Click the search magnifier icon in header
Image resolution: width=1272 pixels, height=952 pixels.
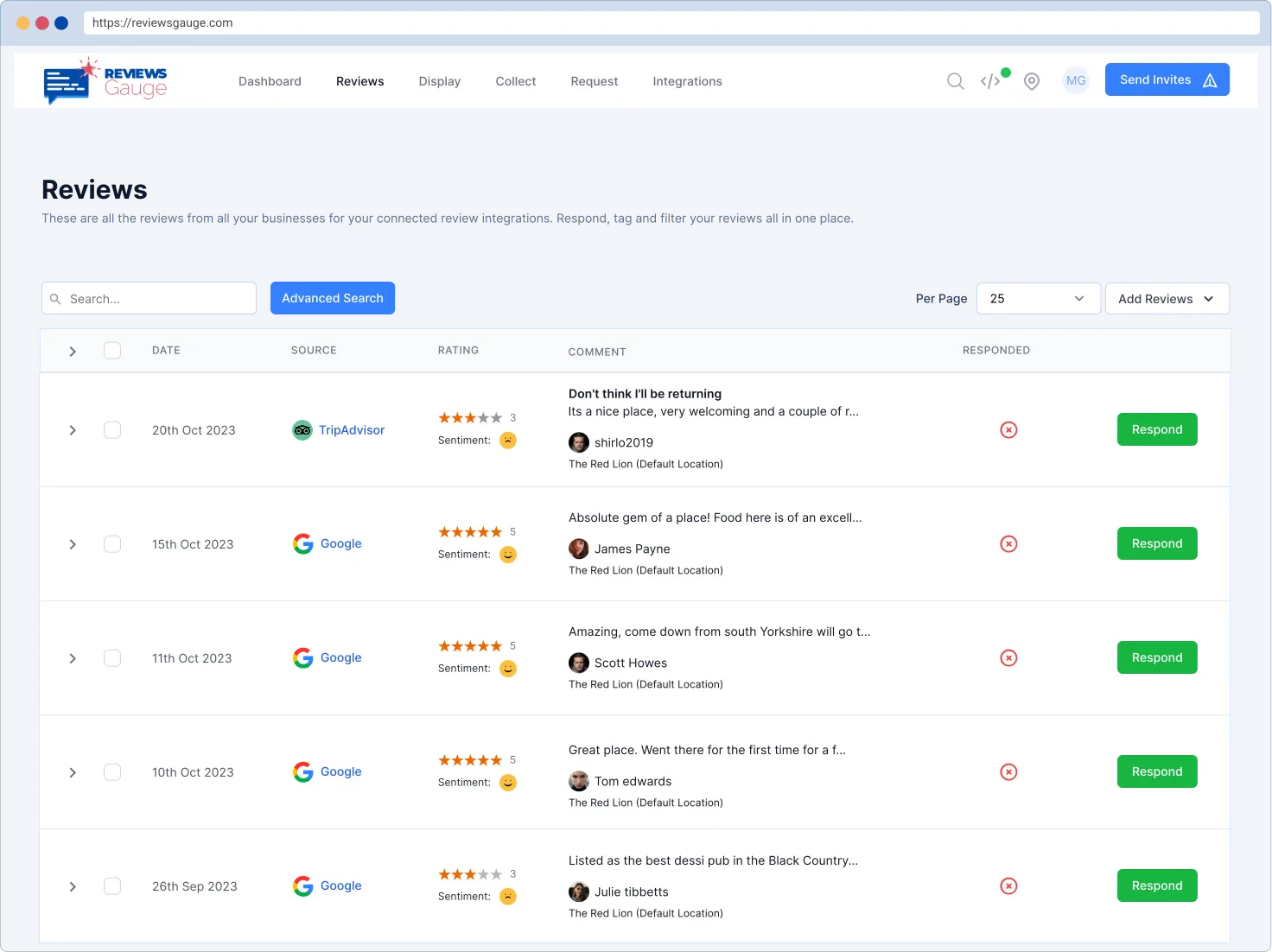955,81
